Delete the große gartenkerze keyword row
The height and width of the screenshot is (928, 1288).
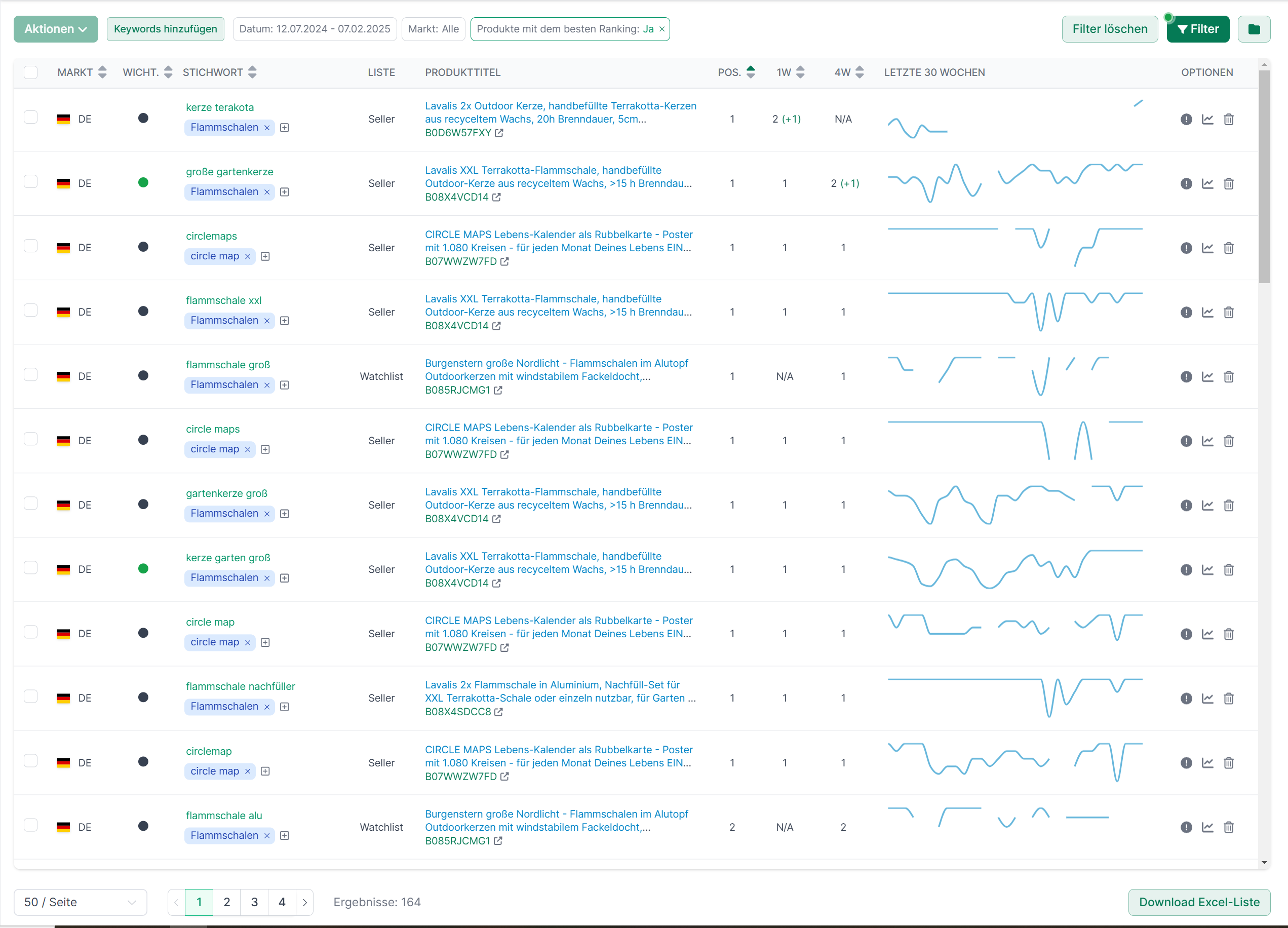click(1228, 183)
